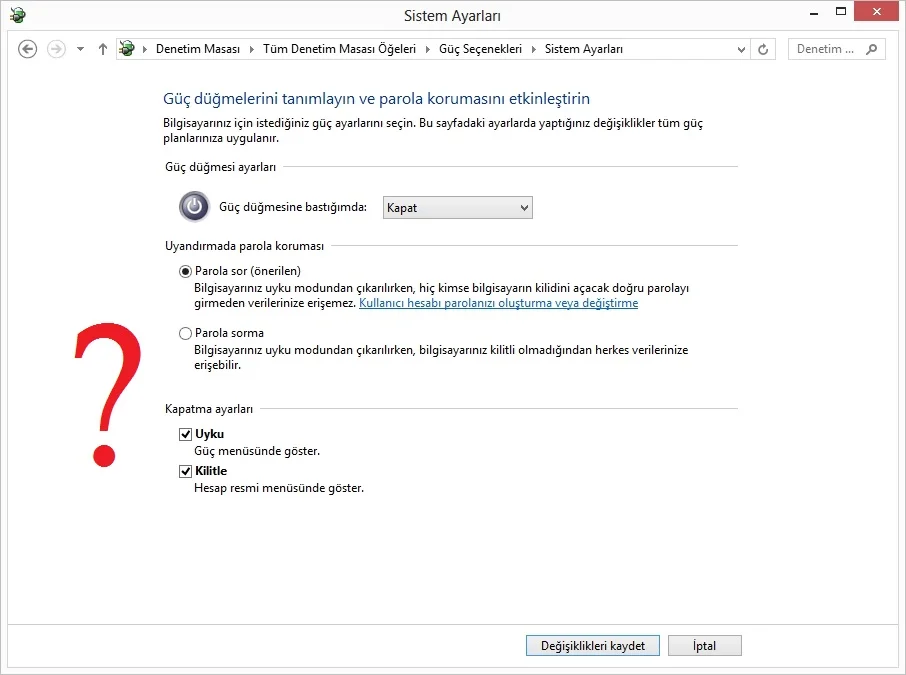Go to 'Tüm Denetim Masası Öğeleri' breadcrumb
The height and width of the screenshot is (675, 906).
point(339,49)
